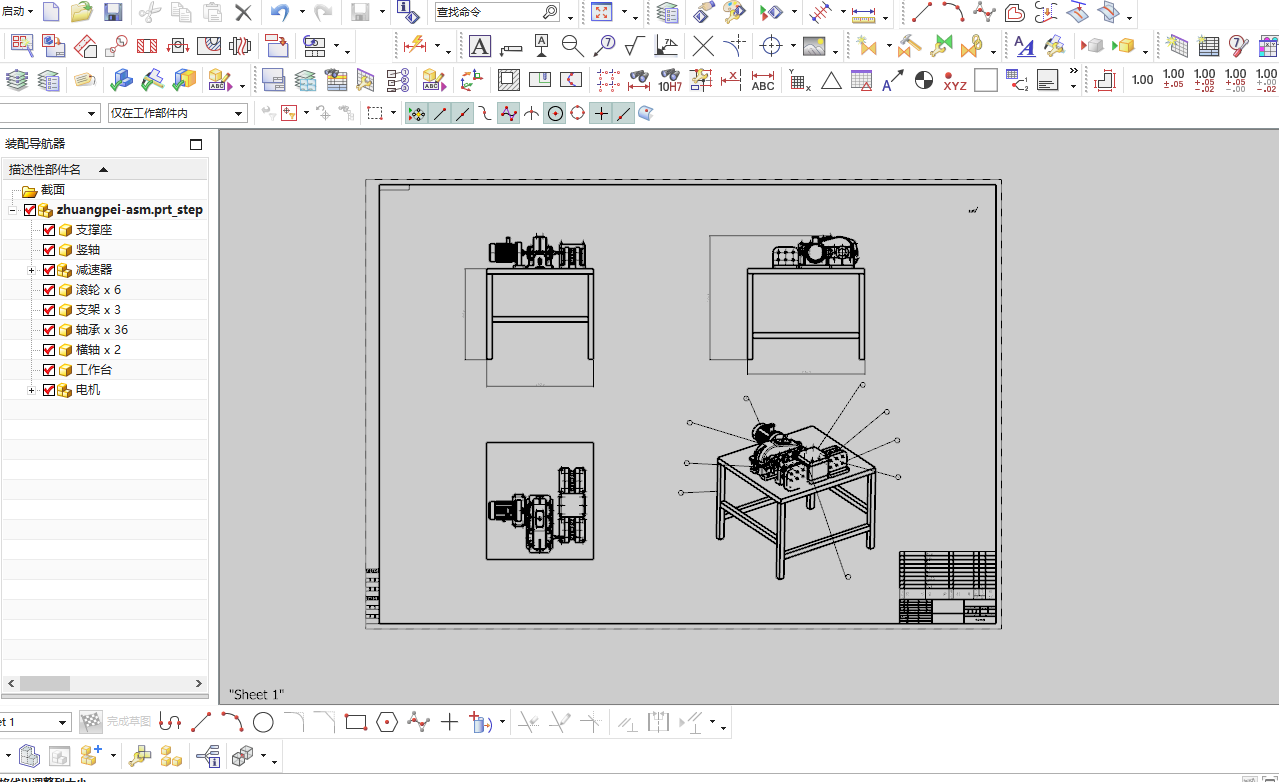
Task: Select the Rectangle sketch tool
Action: point(356,722)
